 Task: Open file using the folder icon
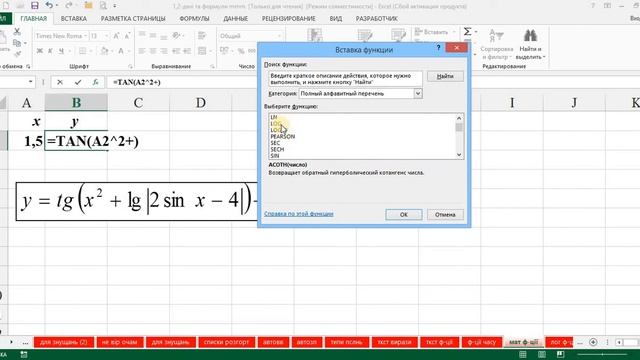88,5
